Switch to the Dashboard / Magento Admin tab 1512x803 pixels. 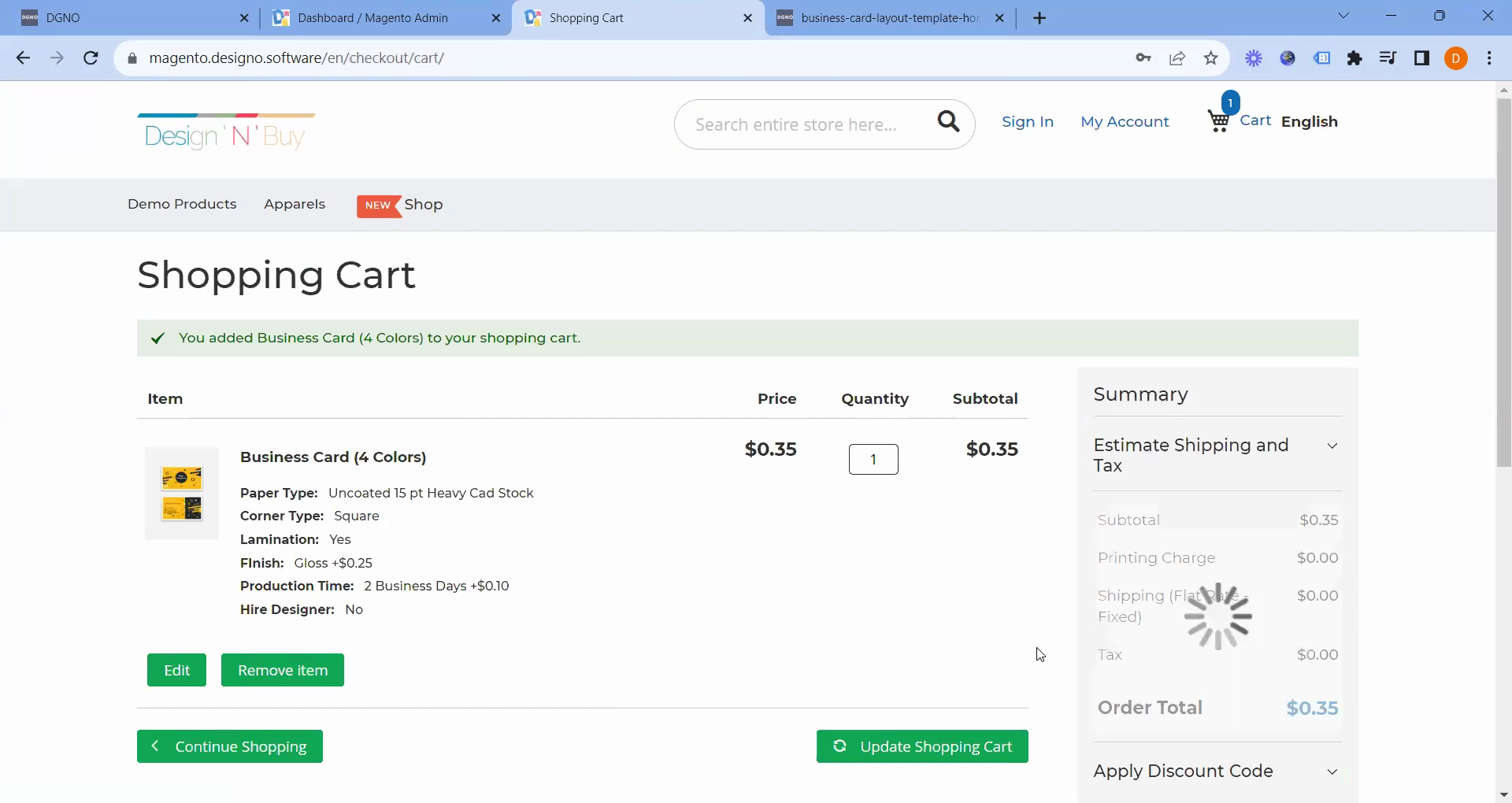tap(372, 17)
